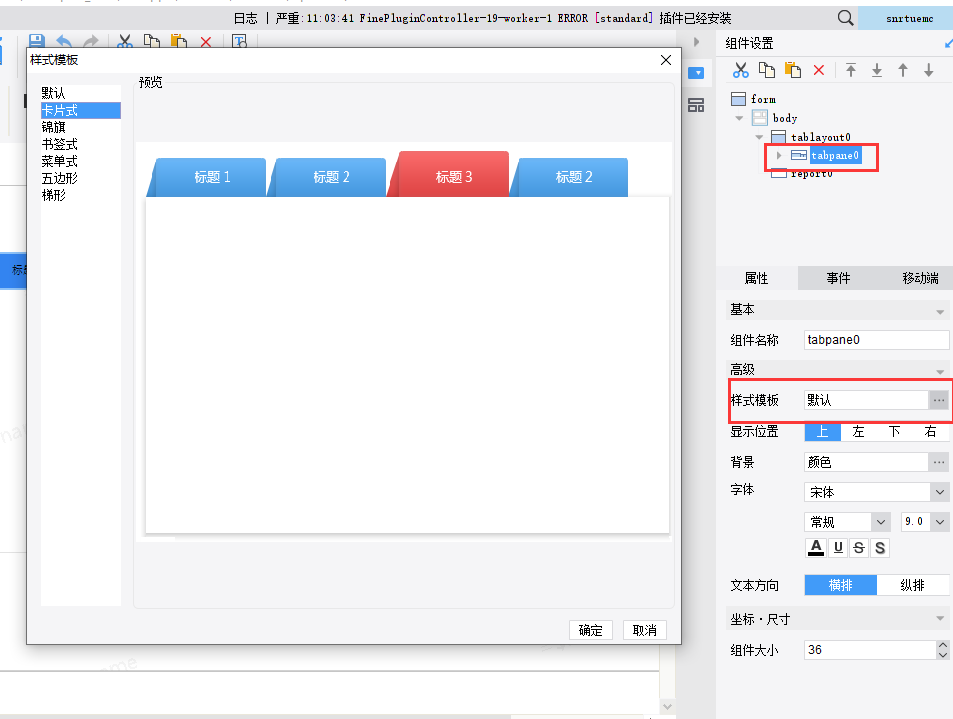Image resolution: width=953 pixels, height=719 pixels.
Task: Collapse the 高级 section
Action: click(x=940, y=371)
